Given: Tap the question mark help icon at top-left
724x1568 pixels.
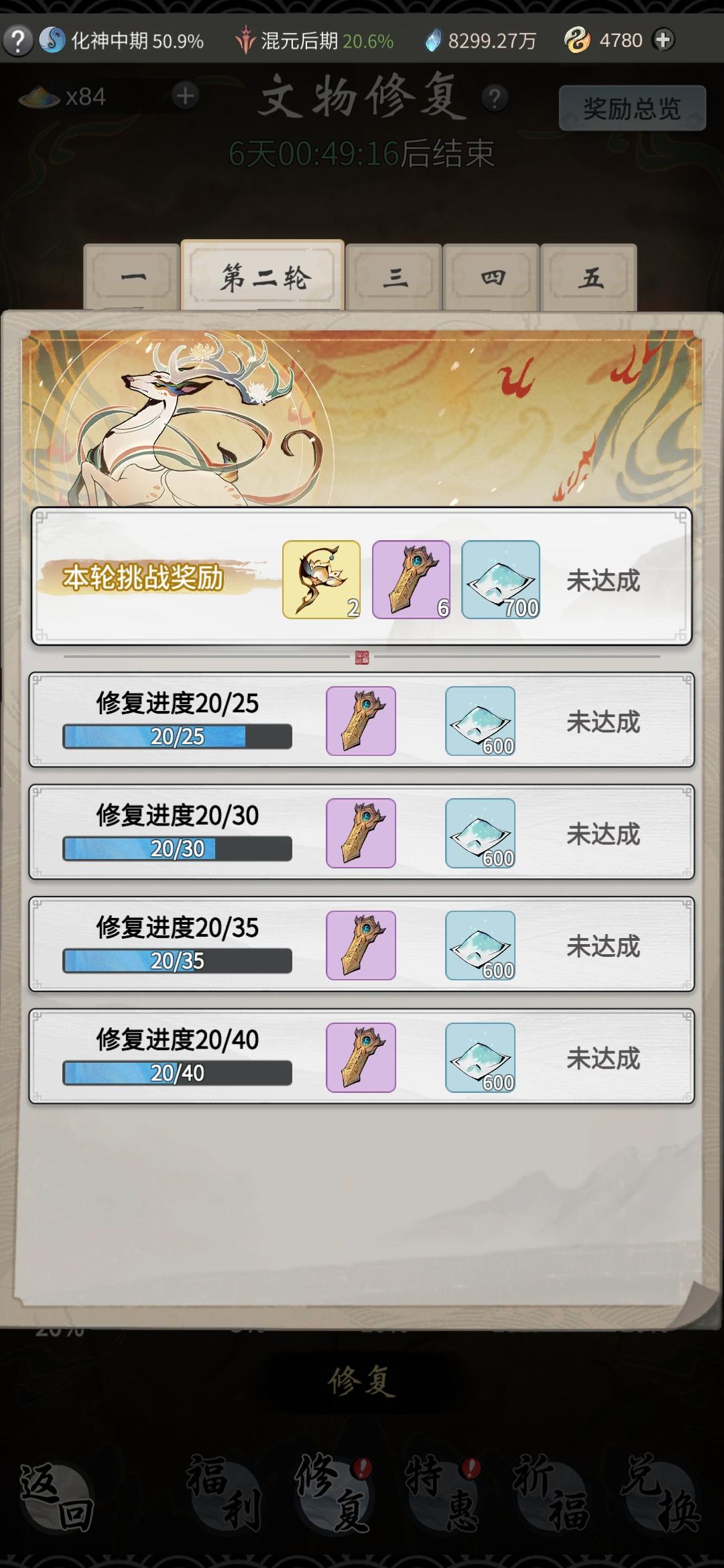Looking at the screenshot, I should pos(18,41).
